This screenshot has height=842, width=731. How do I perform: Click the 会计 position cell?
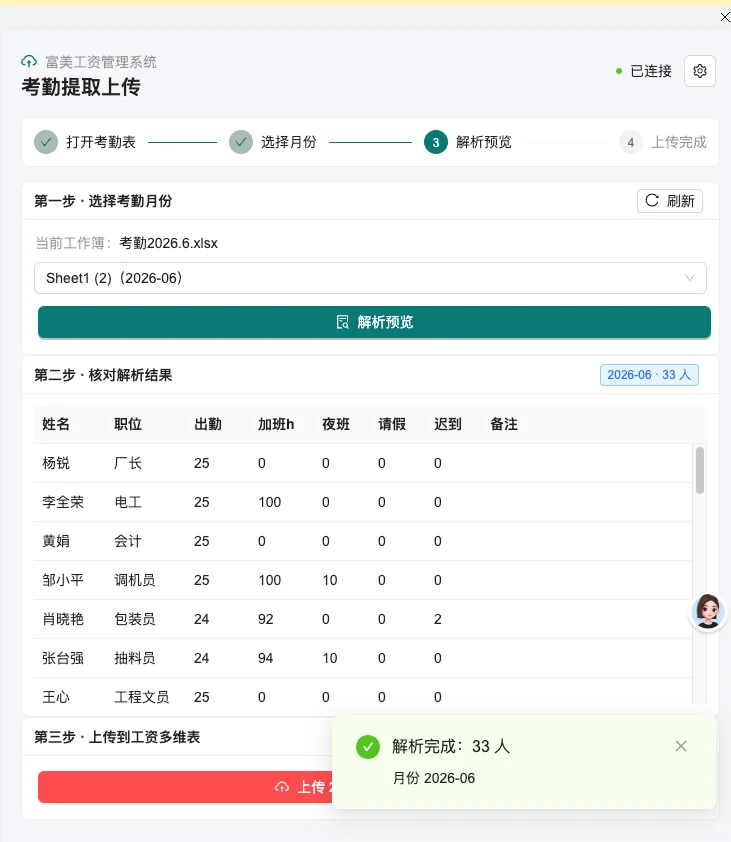[128, 541]
